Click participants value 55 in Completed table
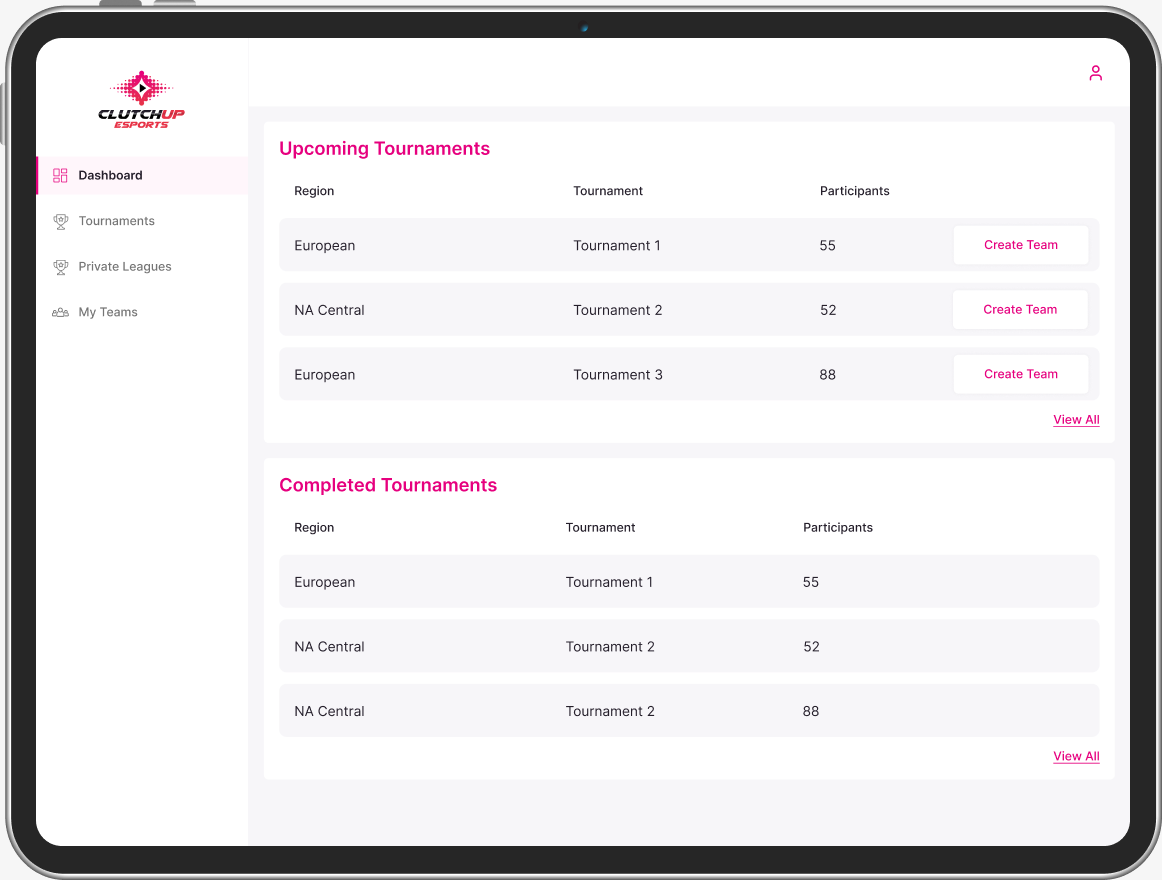 pyautogui.click(x=811, y=582)
